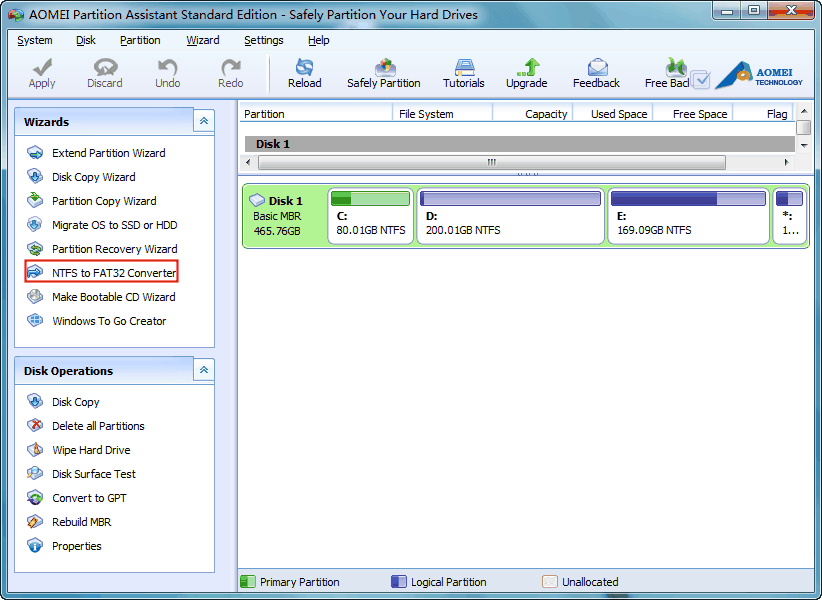Sort by File System column header
The width and height of the screenshot is (822, 600).
tap(442, 114)
